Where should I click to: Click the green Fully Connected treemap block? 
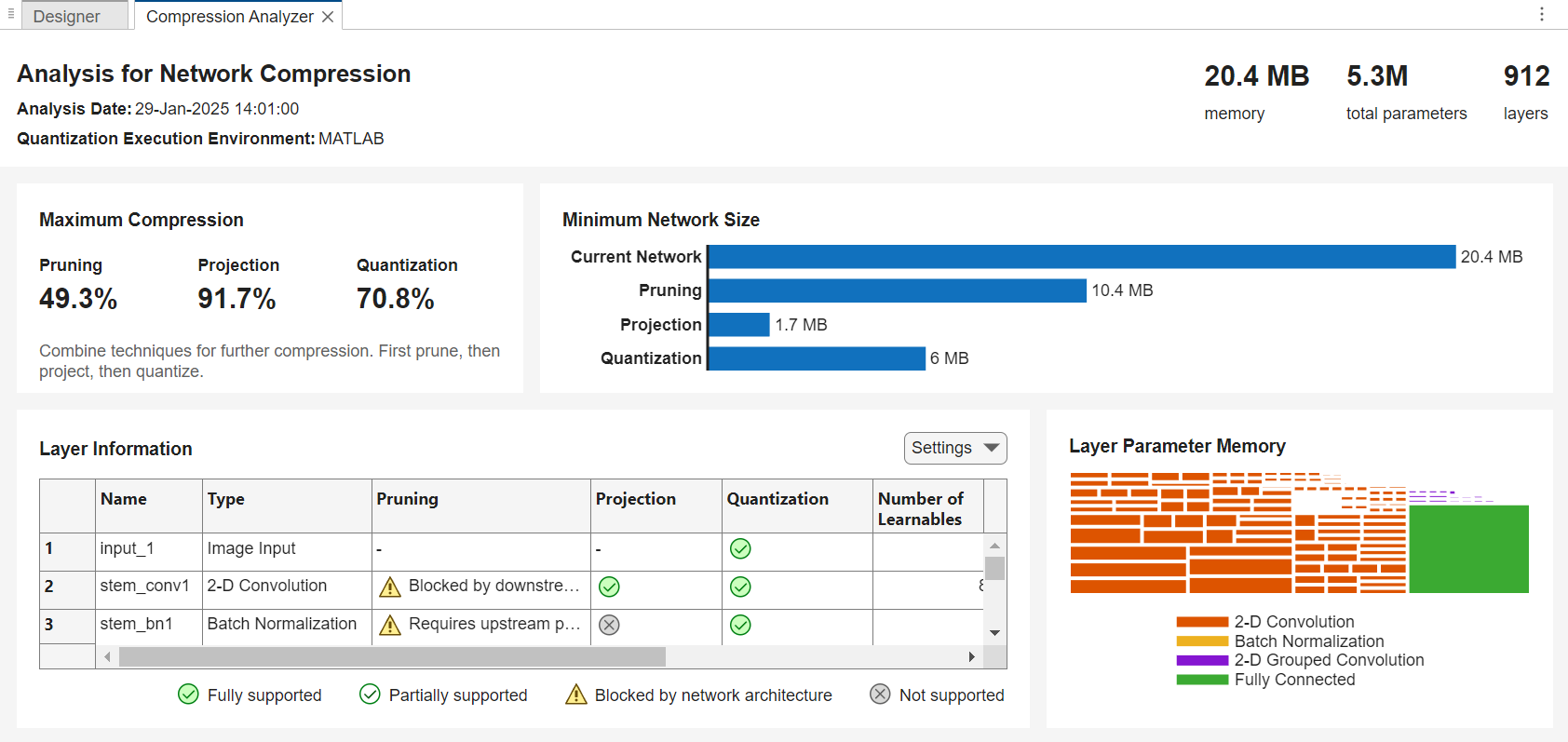coord(1468,548)
